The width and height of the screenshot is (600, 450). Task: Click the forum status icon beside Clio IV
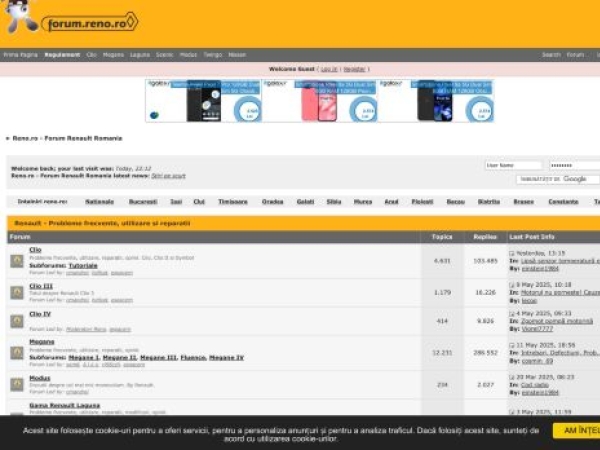(17, 321)
